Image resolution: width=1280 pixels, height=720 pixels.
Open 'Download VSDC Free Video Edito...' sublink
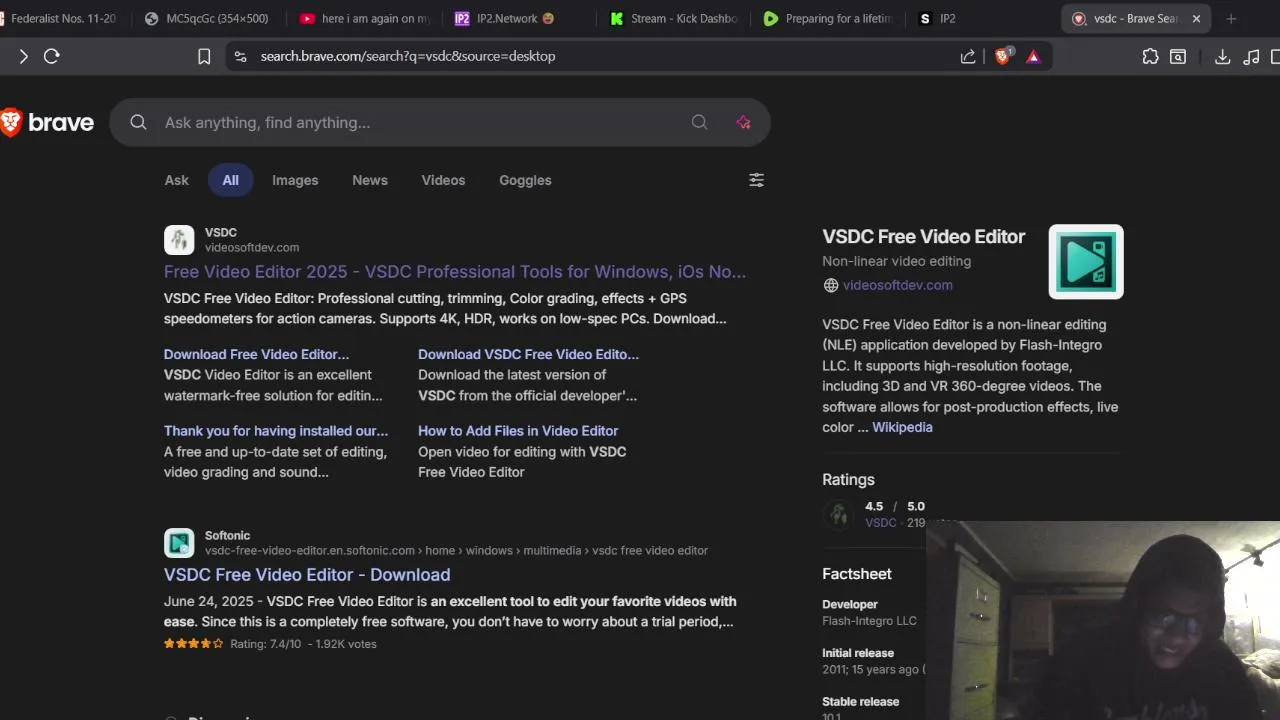point(528,354)
